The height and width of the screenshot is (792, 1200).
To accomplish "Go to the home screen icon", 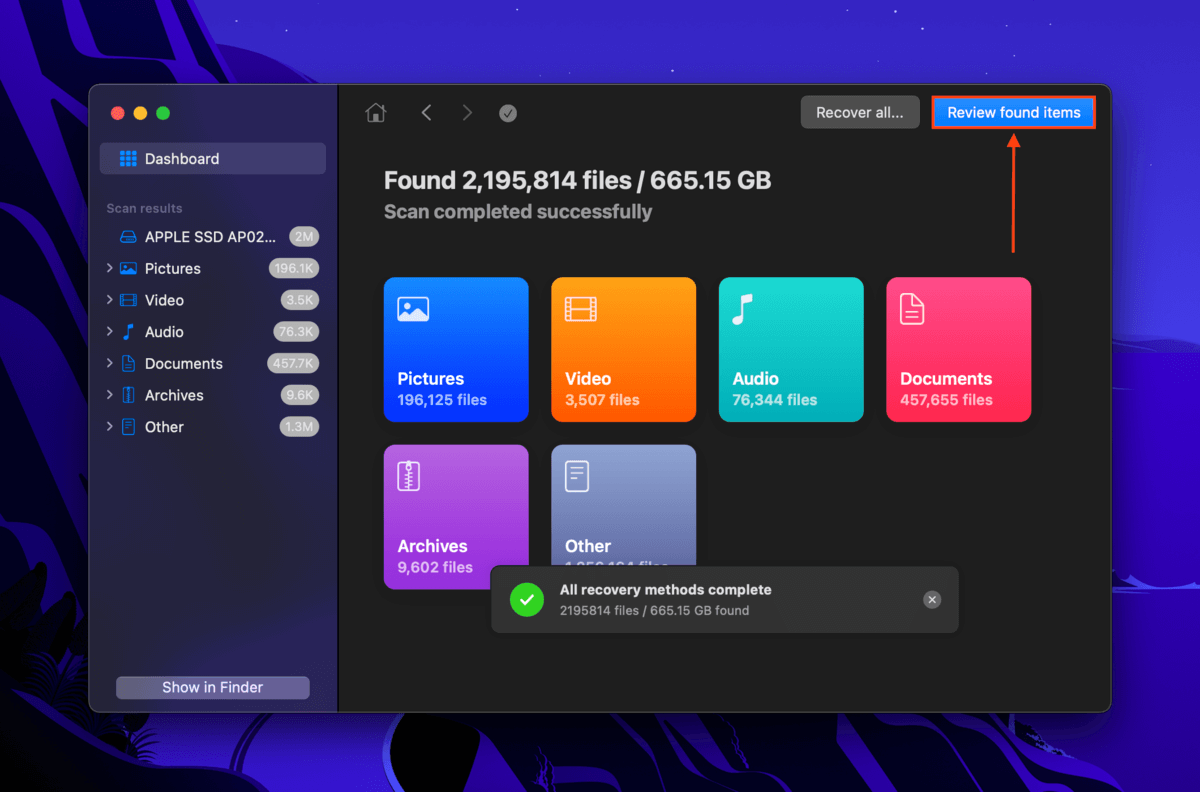I will (376, 113).
